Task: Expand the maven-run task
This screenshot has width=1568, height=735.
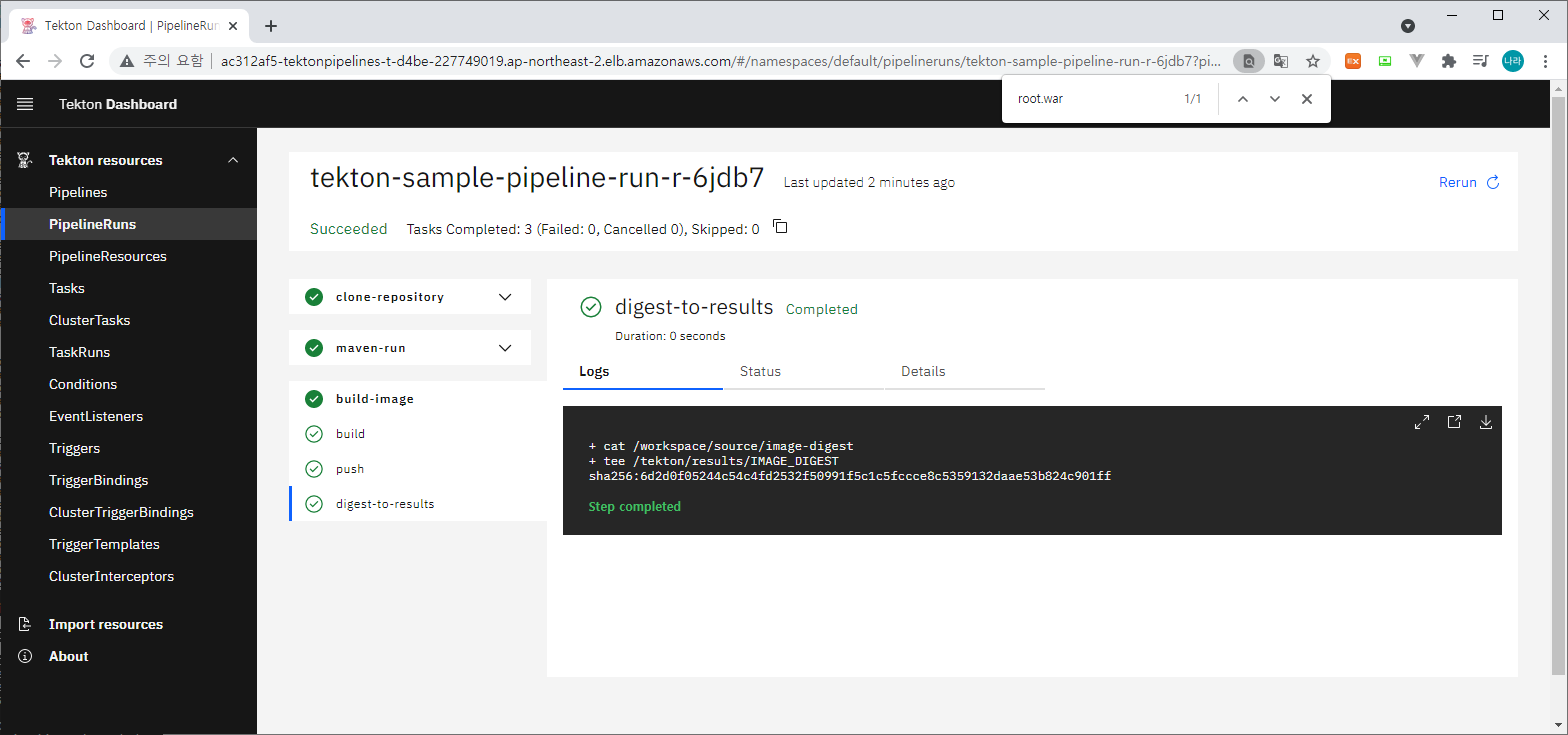Action: click(410, 348)
